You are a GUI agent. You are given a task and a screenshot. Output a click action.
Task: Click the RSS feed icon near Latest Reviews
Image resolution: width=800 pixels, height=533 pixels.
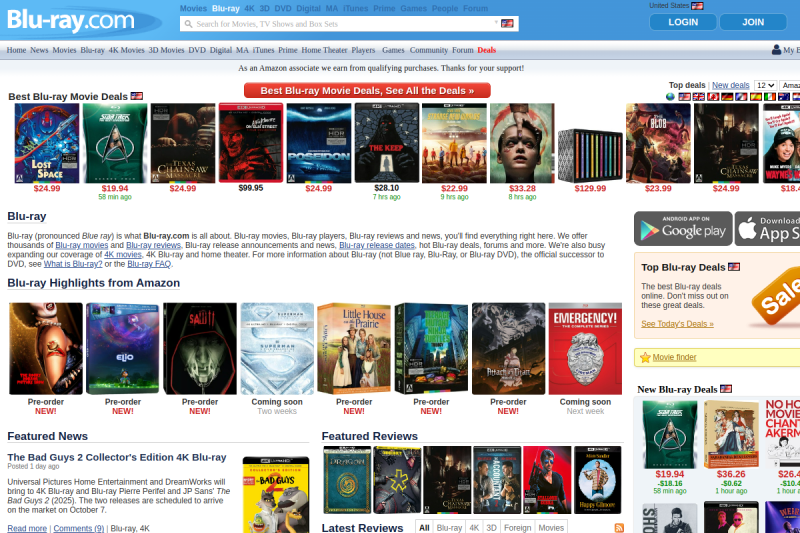tap(619, 528)
